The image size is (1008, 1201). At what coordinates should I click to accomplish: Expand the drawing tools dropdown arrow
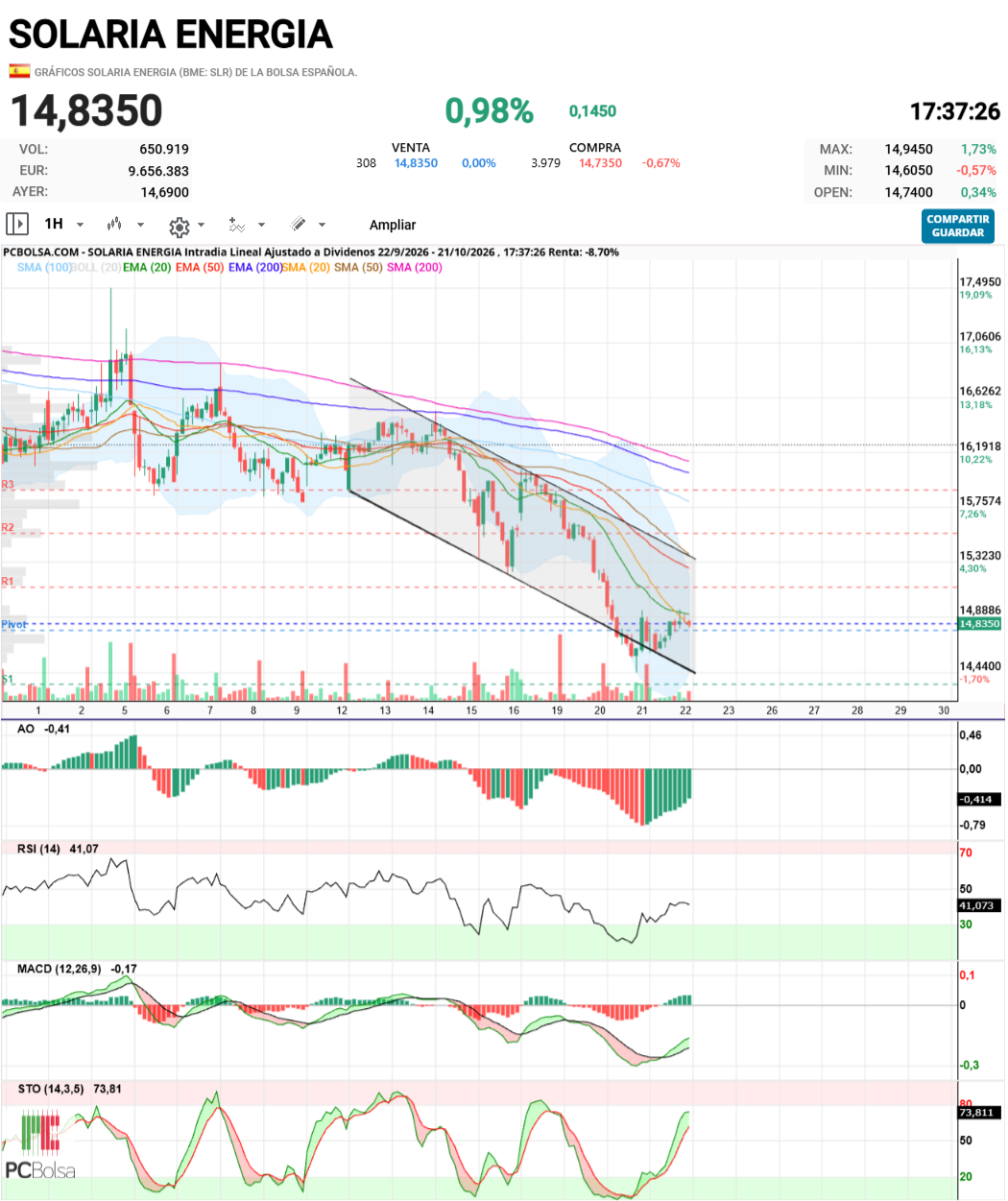coord(322,225)
